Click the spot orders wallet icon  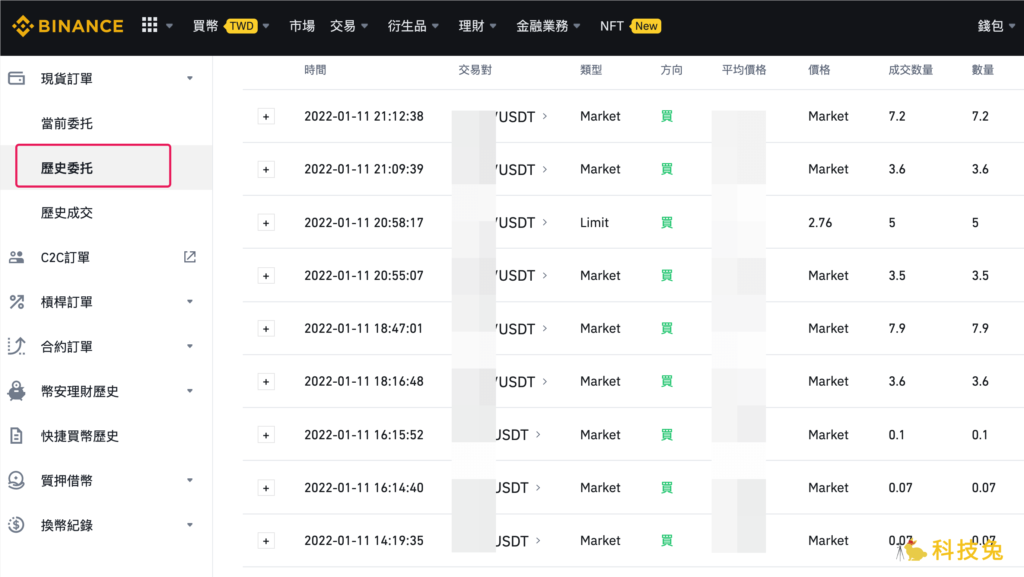tap(16, 78)
